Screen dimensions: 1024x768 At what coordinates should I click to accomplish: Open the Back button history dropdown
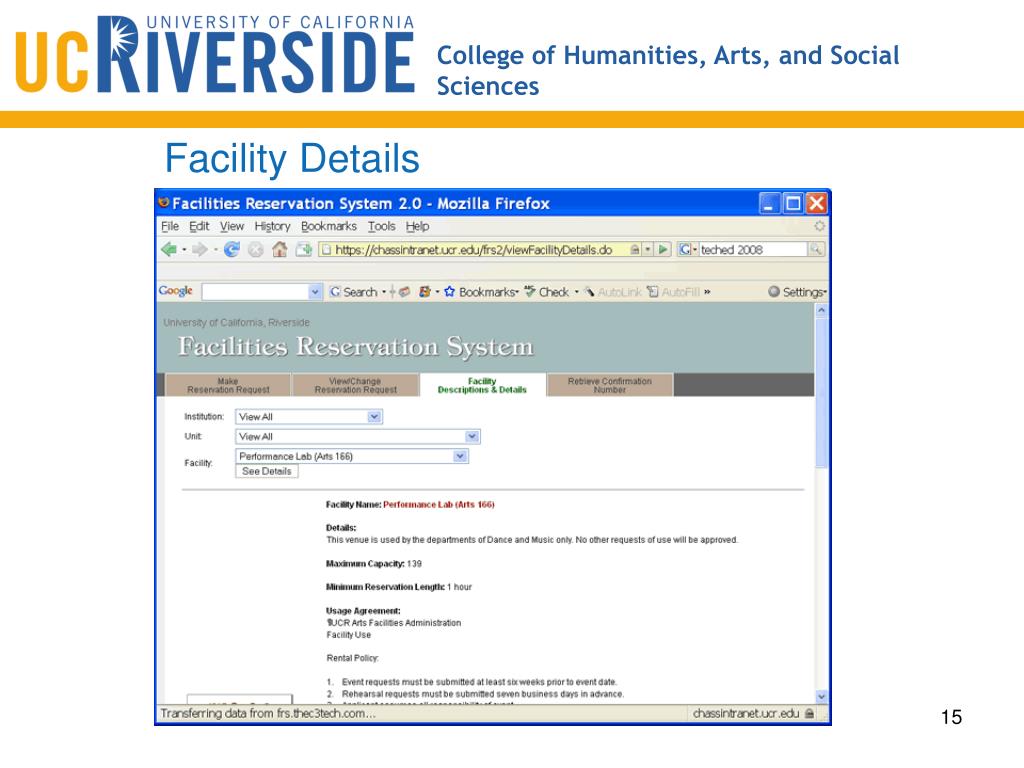point(184,249)
